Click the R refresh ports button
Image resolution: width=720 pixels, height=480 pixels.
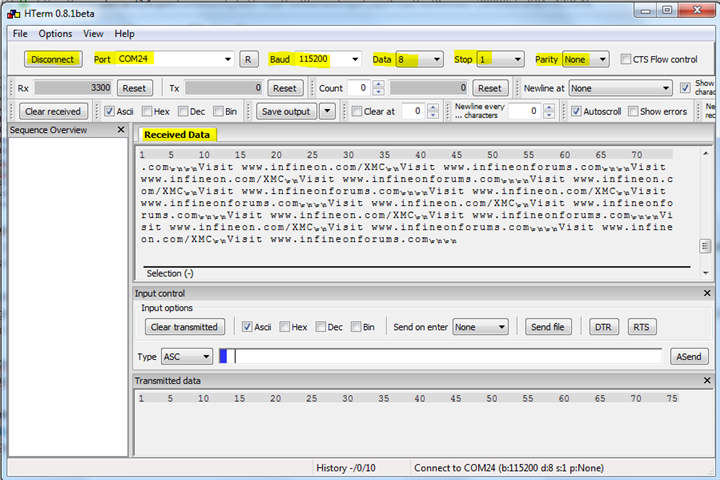pos(249,59)
